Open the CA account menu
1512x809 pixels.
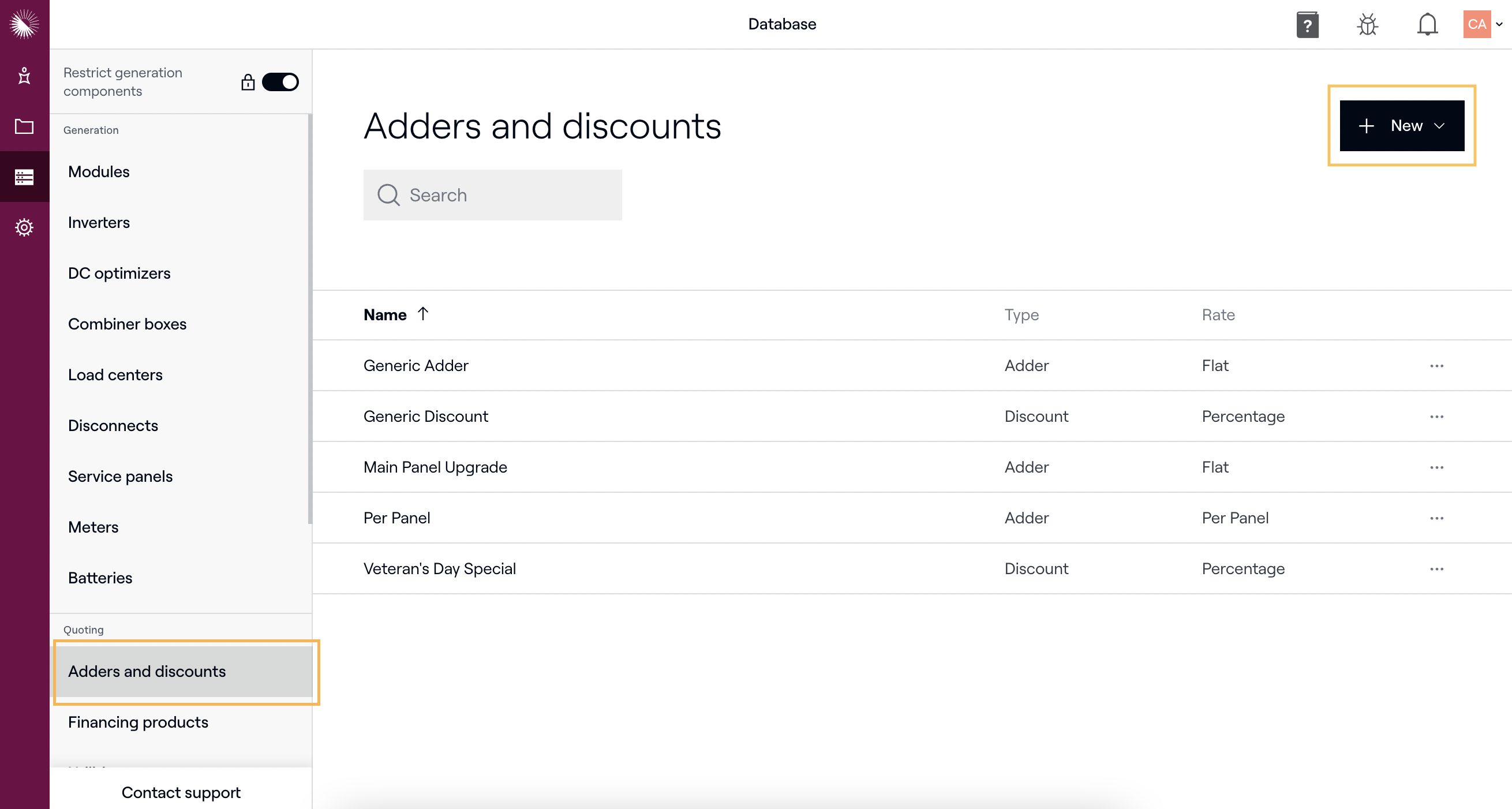coord(1482,25)
